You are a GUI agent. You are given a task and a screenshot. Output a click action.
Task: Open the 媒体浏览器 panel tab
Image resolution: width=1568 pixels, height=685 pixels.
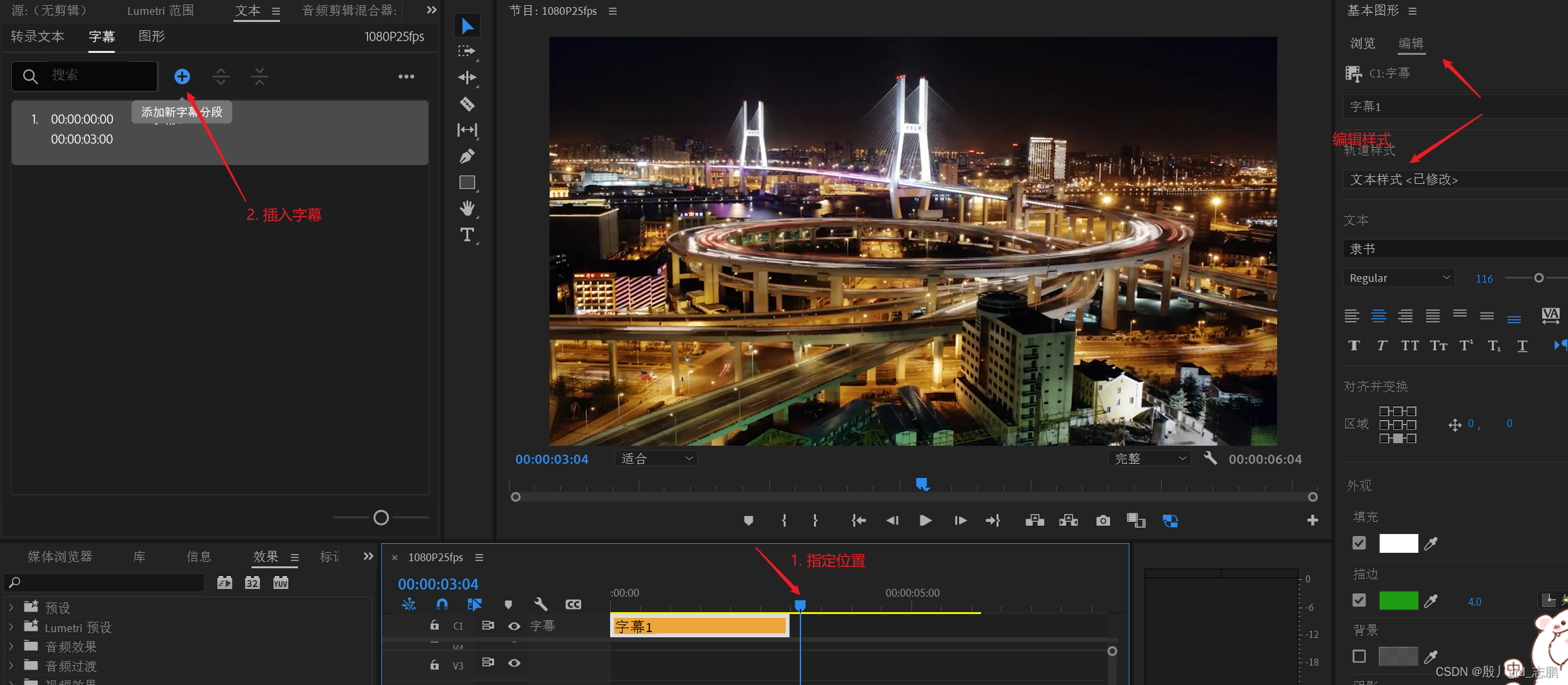(x=60, y=556)
